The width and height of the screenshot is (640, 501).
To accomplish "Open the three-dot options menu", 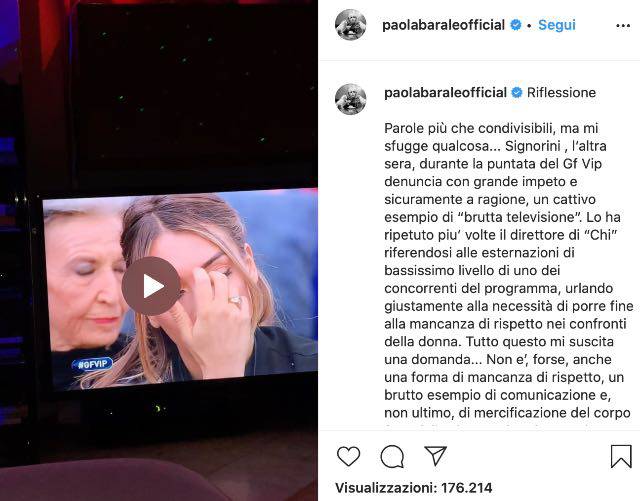I will click(623, 26).
